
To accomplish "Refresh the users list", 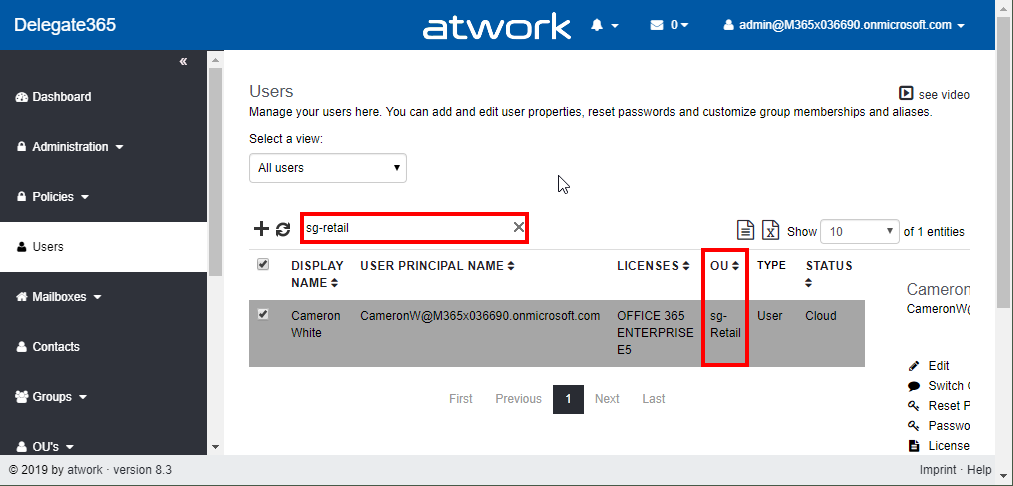I will [283, 229].
